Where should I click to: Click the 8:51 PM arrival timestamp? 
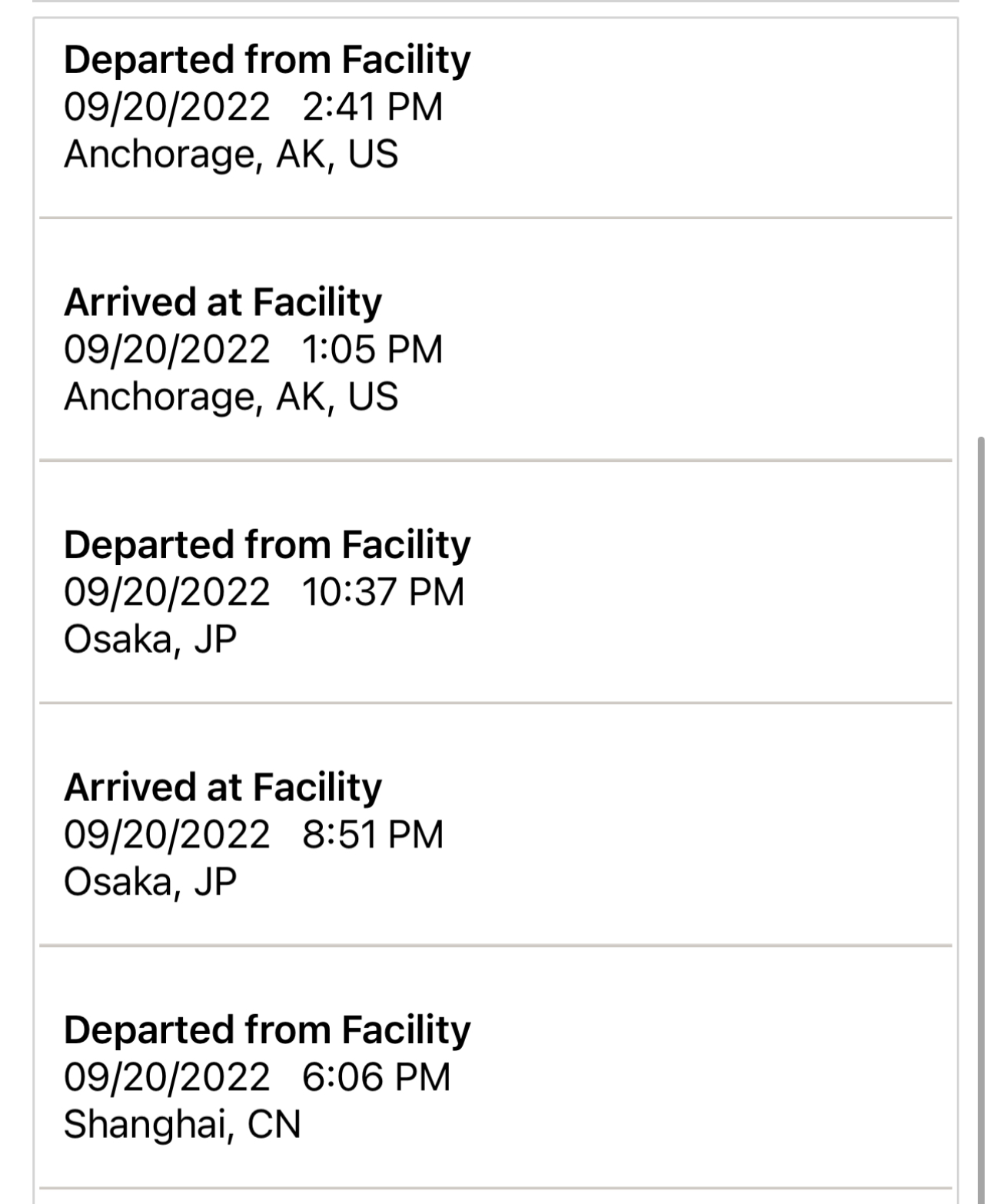373,835
